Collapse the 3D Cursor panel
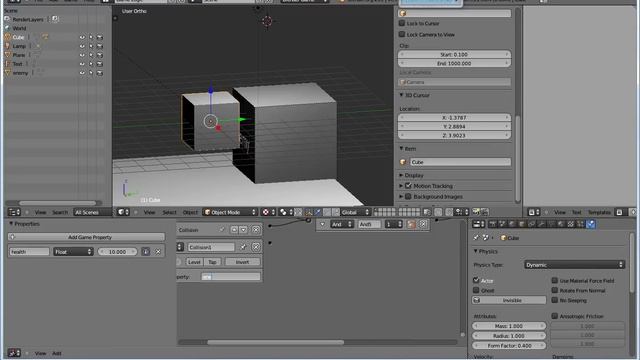 click(401, 95)
